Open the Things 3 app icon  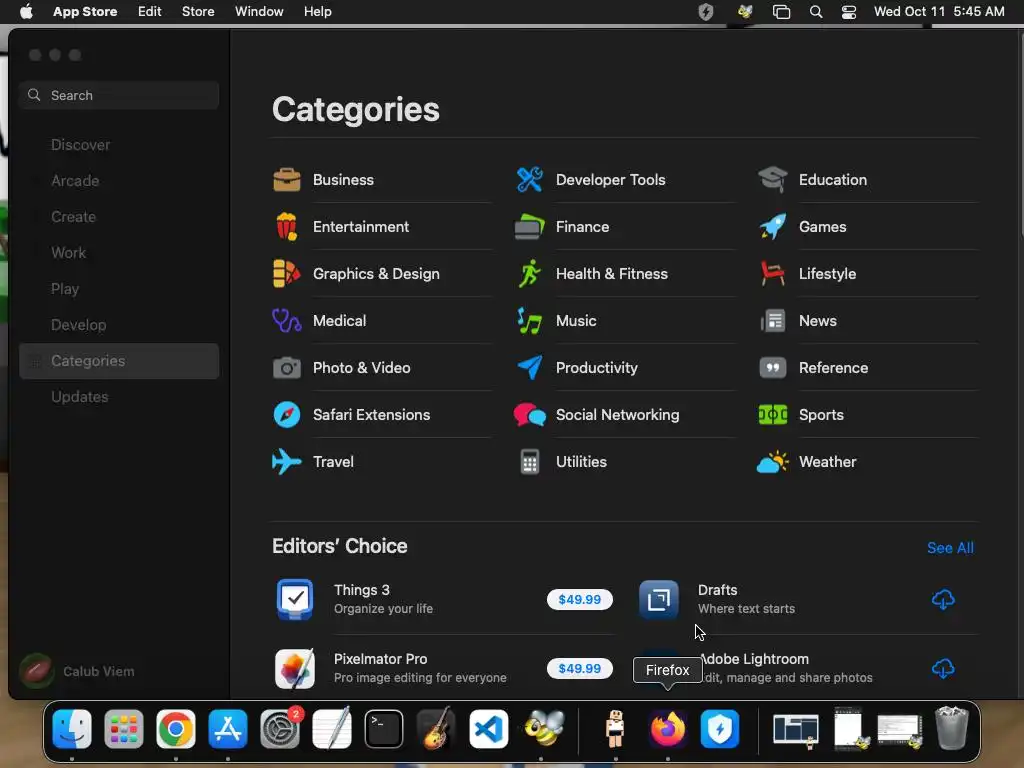tap(295, 599)
